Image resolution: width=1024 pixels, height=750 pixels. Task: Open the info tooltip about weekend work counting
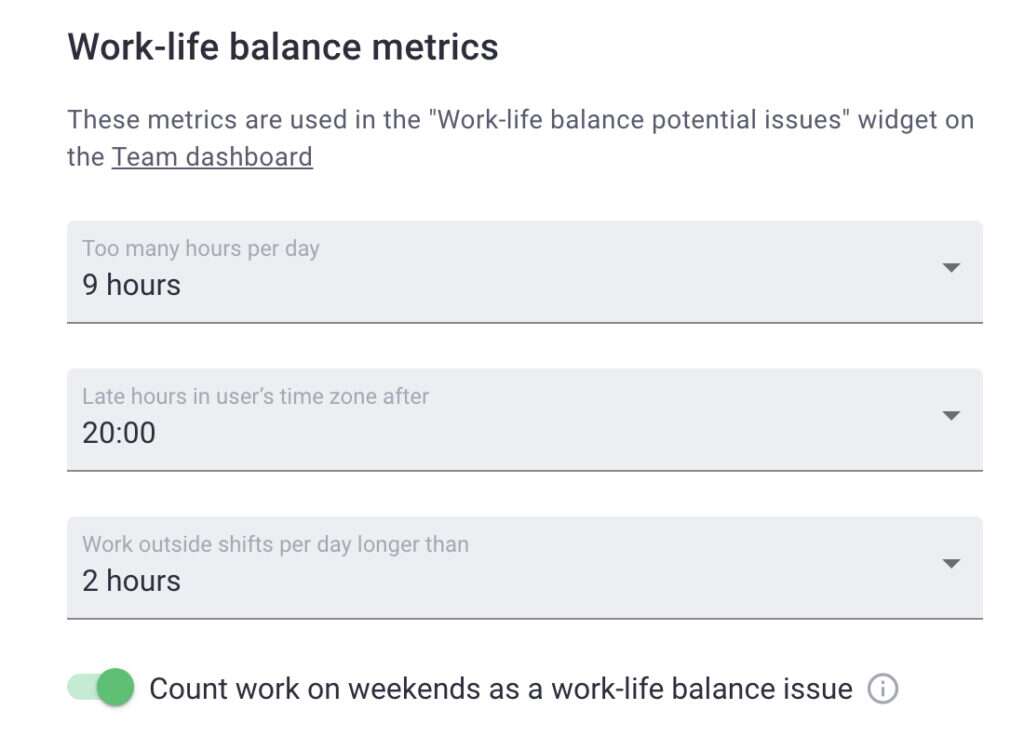[x=882, y=689]
